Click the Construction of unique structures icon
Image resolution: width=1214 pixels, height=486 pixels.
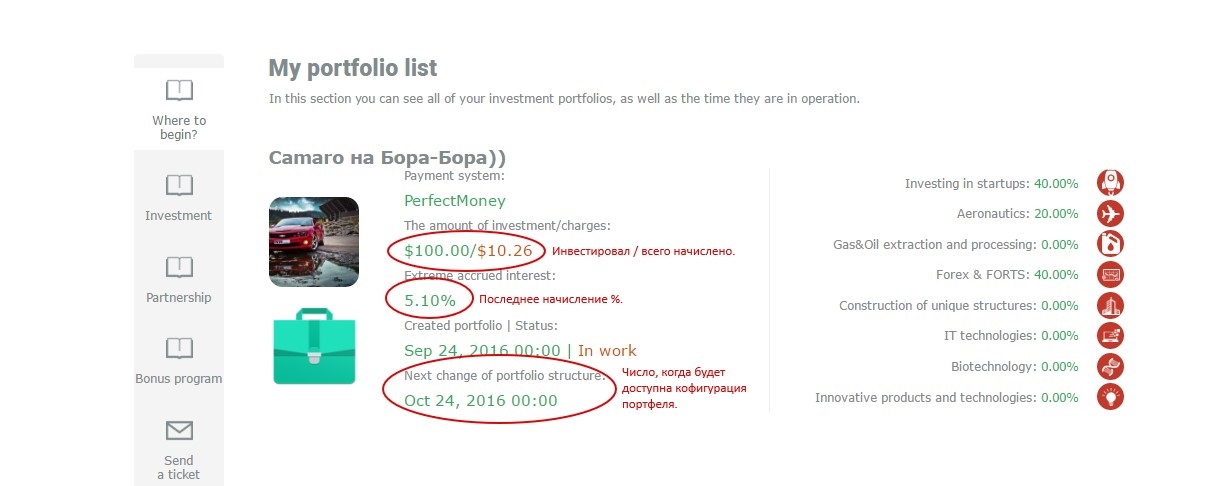(x=1110, y=305)
